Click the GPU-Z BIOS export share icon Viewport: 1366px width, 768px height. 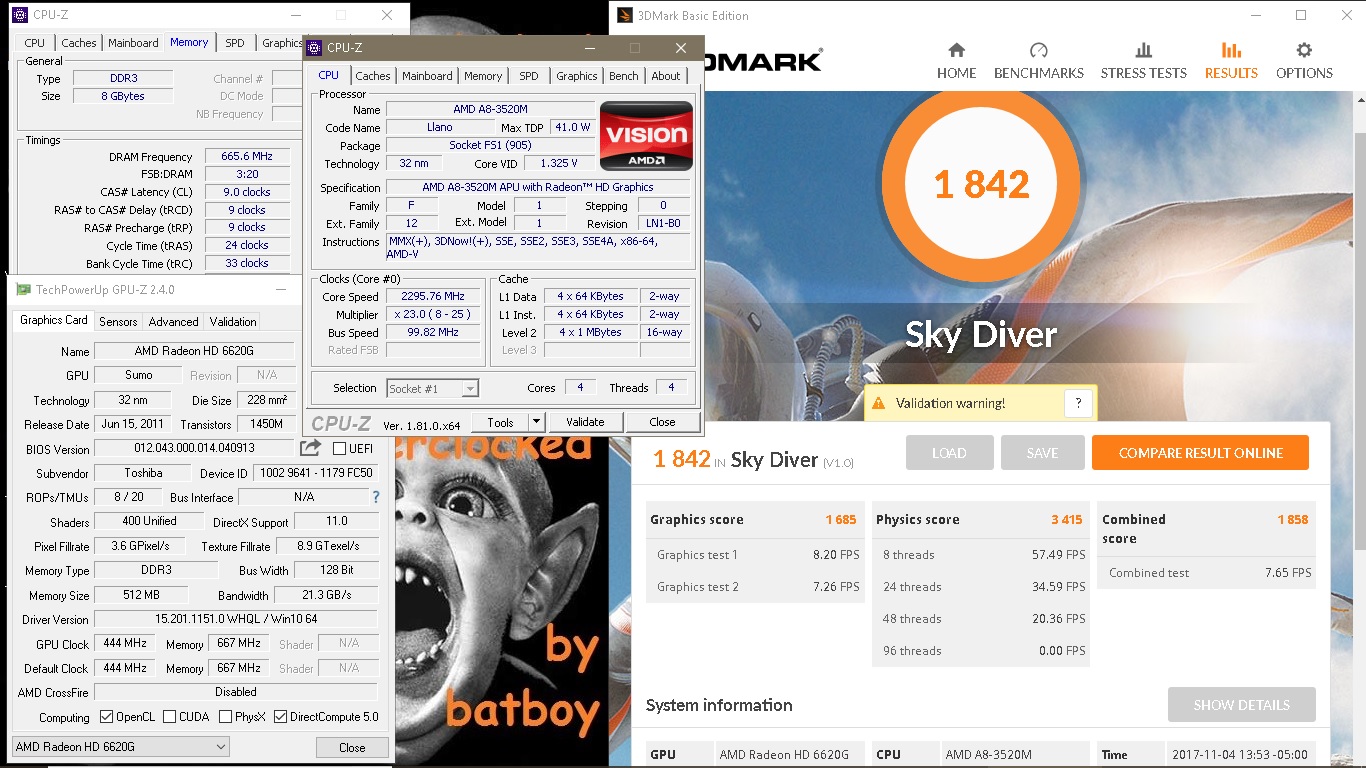click(311, 448)
